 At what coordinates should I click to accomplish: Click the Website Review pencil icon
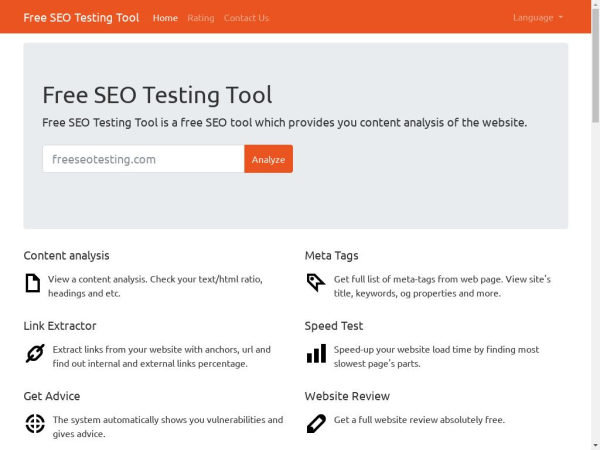pos(316,424)
